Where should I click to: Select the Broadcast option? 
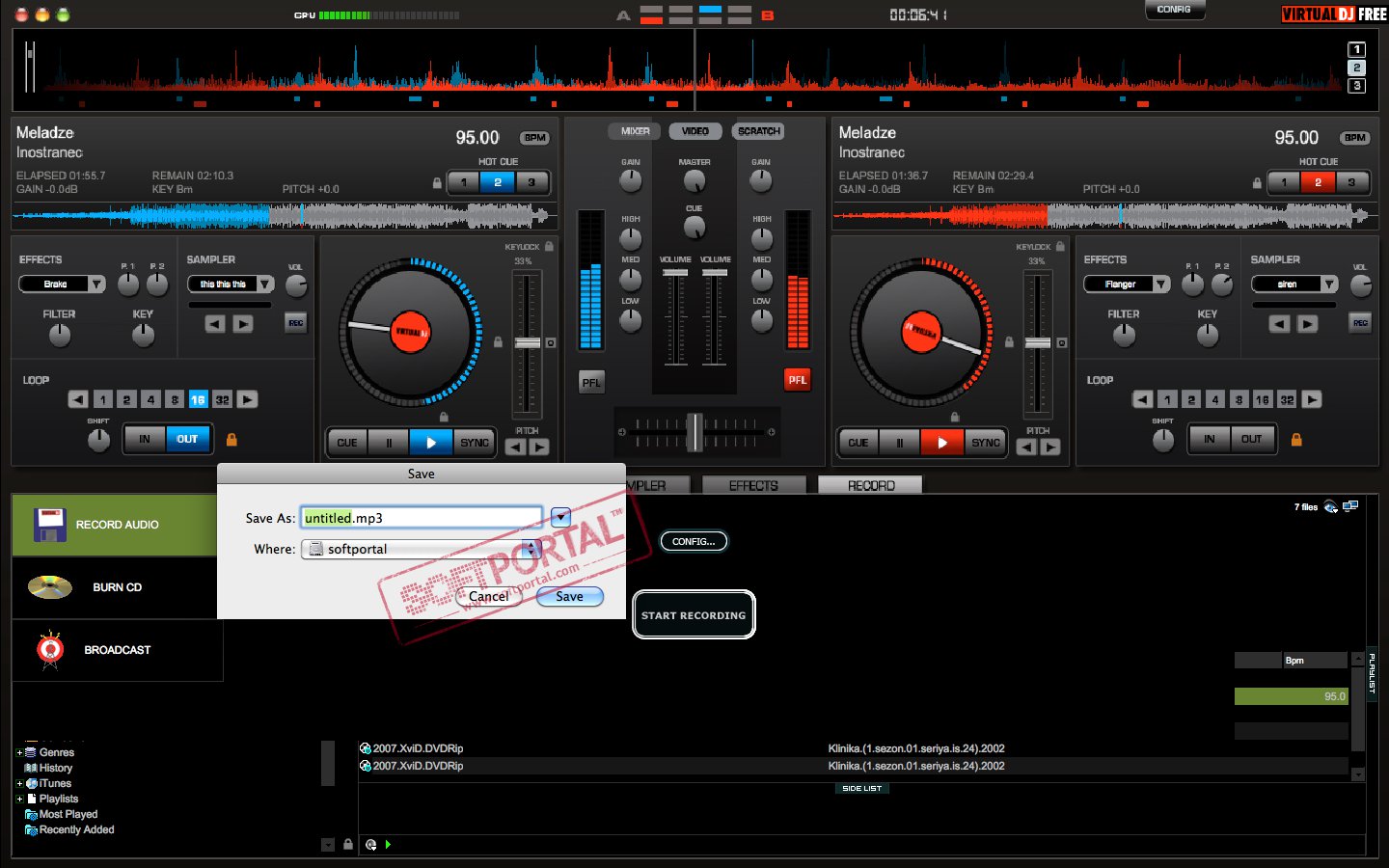pyautogui.click(x=117, y=650)
